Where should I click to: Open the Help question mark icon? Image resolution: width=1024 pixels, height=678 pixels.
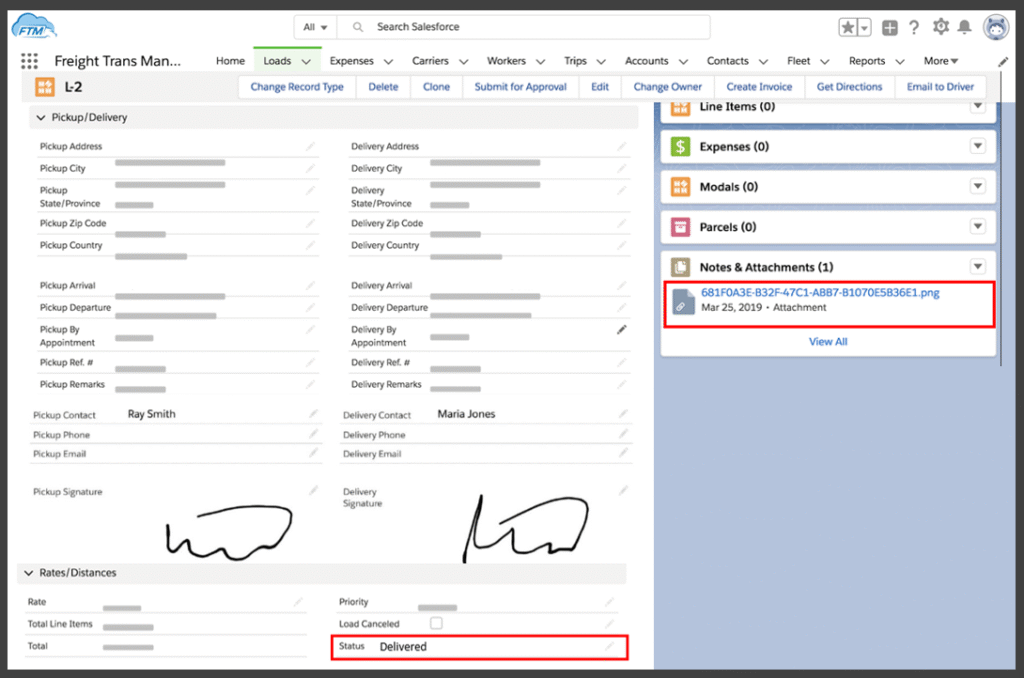(914, 28)
